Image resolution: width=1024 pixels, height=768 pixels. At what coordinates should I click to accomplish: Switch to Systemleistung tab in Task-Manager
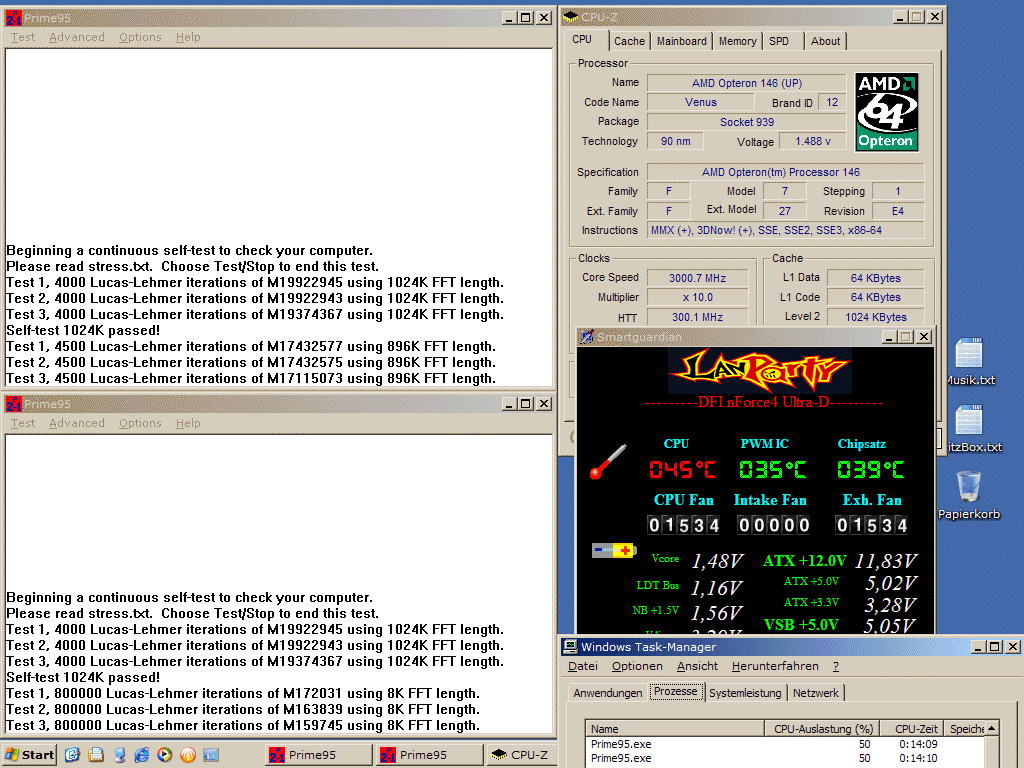[x=745, y=693]
